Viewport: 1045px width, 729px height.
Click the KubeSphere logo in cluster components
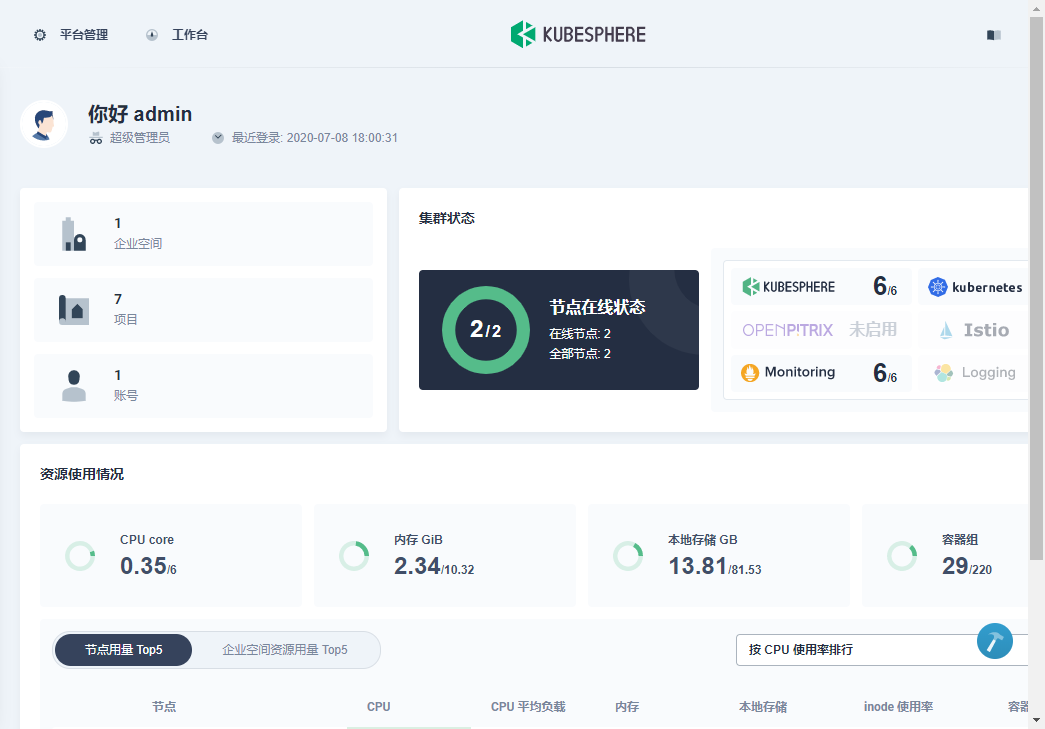[x=788, y=287]
